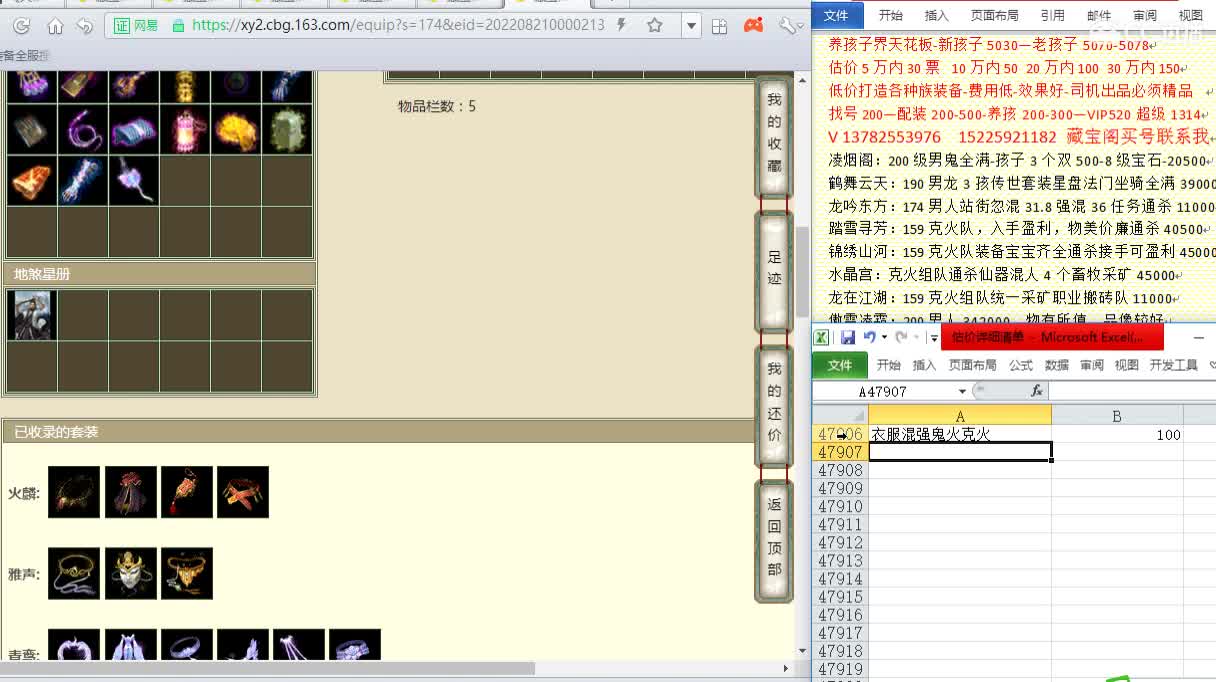The height and width of the screenshot is (682, 1216).
Task: Select the orange fire crystal item
Action: tap(32, 180)
